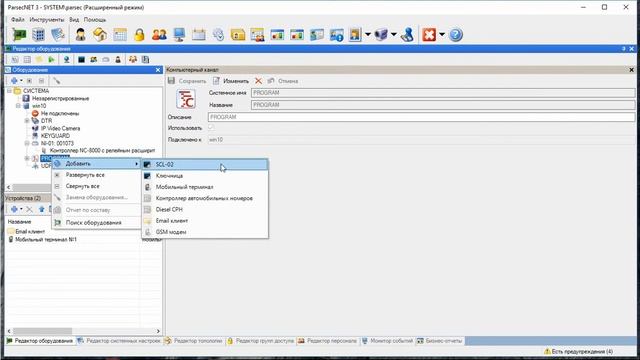The width and height of the screenshot is (640, 360).
Task: Expand the DTR tree node
Action: [27, 121]
